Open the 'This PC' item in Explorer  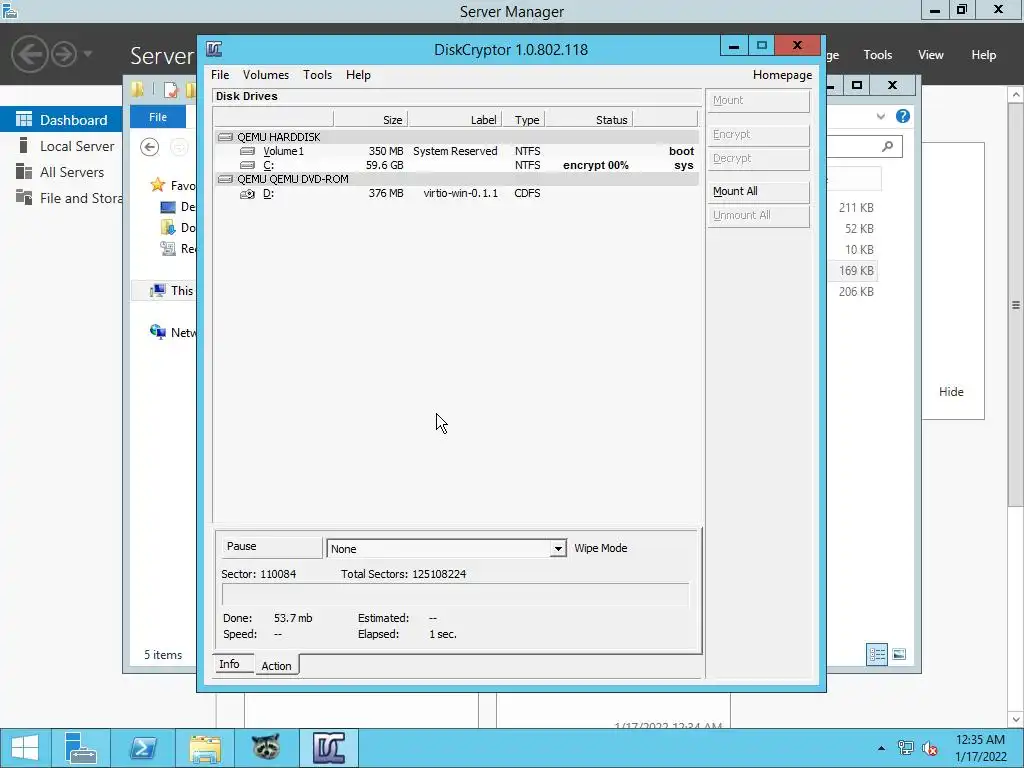coord(165,291)
